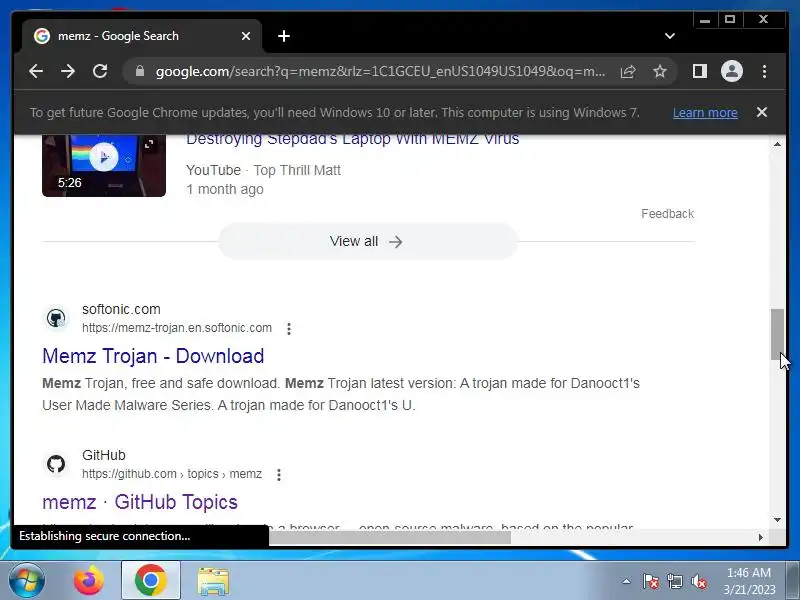Click the GitHub favicon icon
Viewport: 800px width, 600px height.
[x=56, y=464]
